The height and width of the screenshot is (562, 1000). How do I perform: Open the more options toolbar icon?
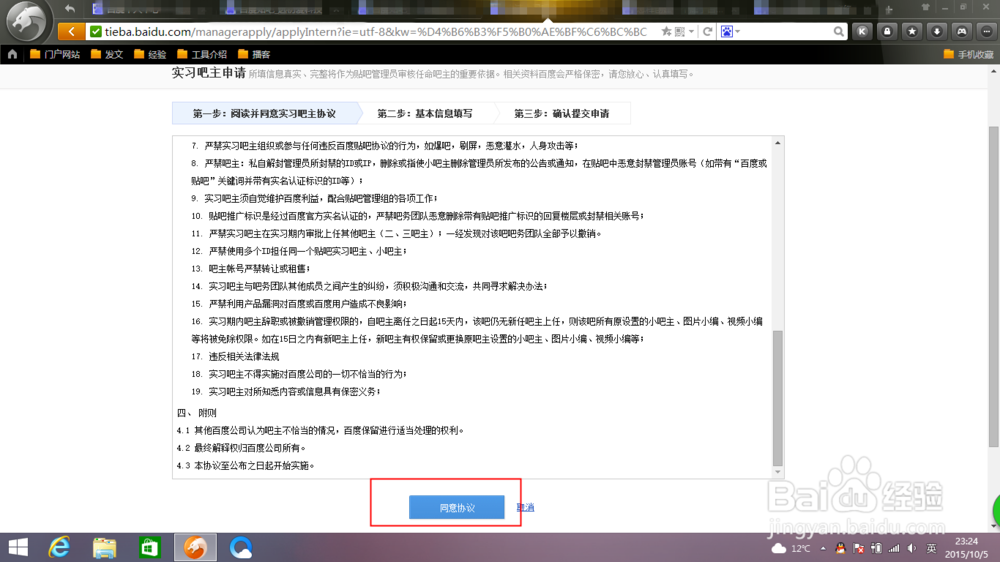click(x=987, y=31)
